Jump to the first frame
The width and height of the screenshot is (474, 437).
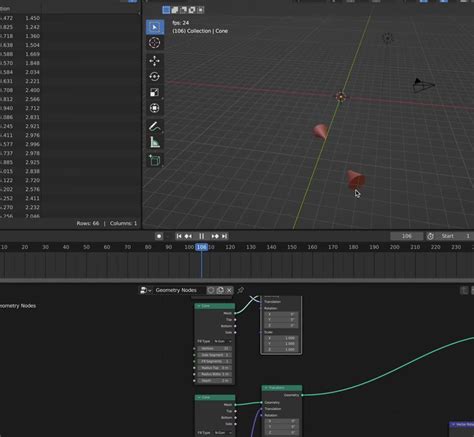click(179, 236)
